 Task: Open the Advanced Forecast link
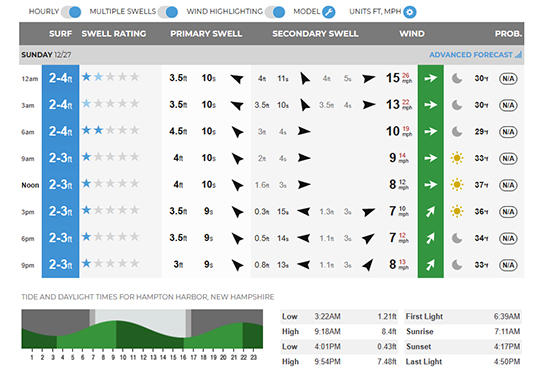tap(470, 55)
